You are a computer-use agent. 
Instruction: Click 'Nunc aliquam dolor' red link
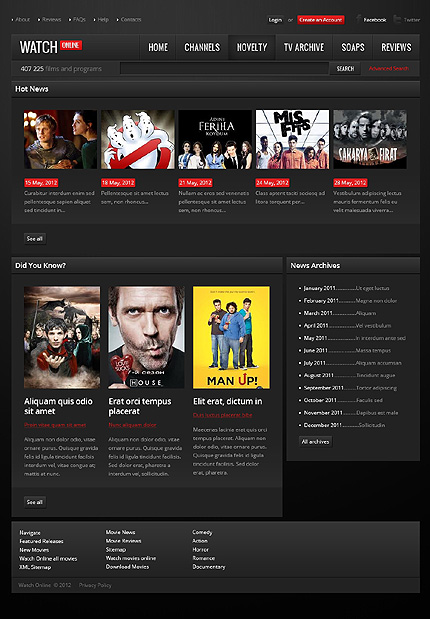(x=132, y=425)
